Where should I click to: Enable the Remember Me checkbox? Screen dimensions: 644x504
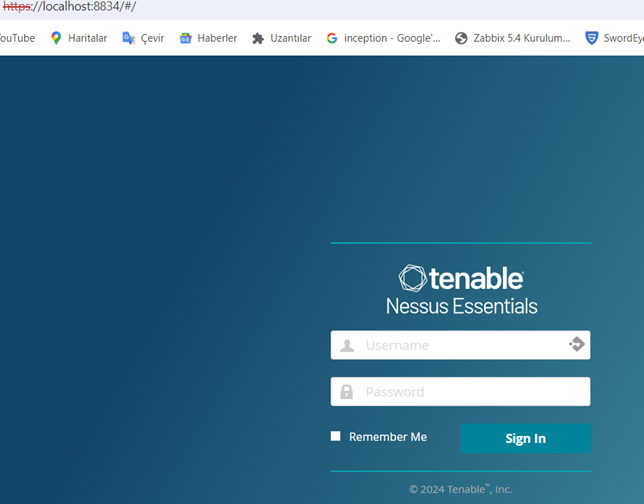pos(336,436)
